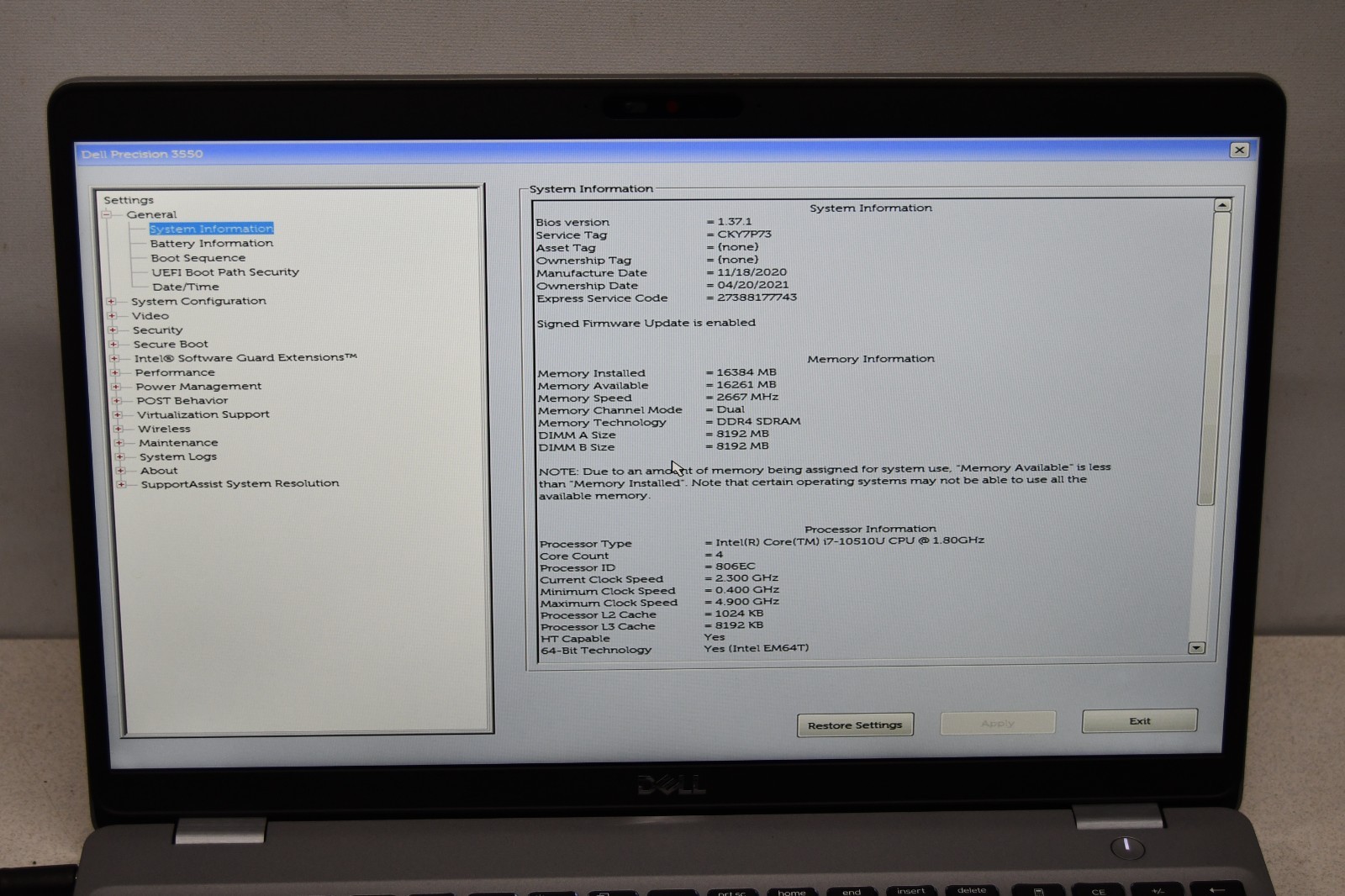Click the Manufacture Date 11/18/2020

[752, 272]
